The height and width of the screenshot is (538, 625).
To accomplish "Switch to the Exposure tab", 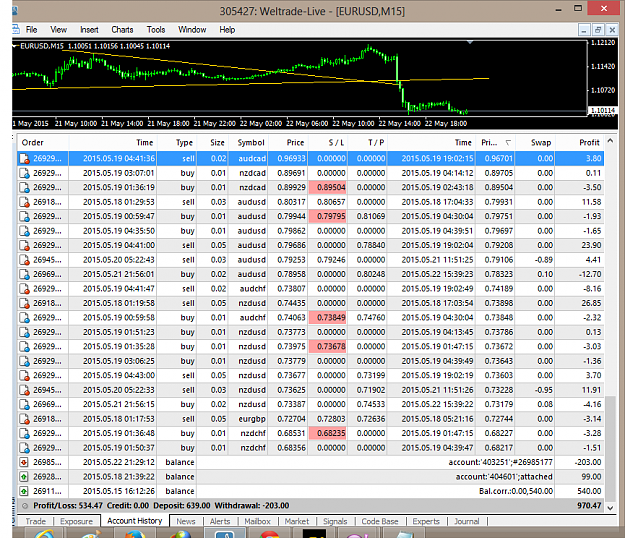I will [x=76, y=521].
